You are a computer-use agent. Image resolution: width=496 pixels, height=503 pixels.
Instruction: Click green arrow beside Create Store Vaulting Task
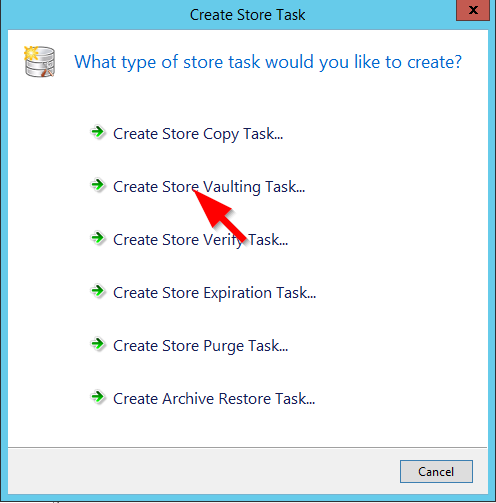[98, 185]
